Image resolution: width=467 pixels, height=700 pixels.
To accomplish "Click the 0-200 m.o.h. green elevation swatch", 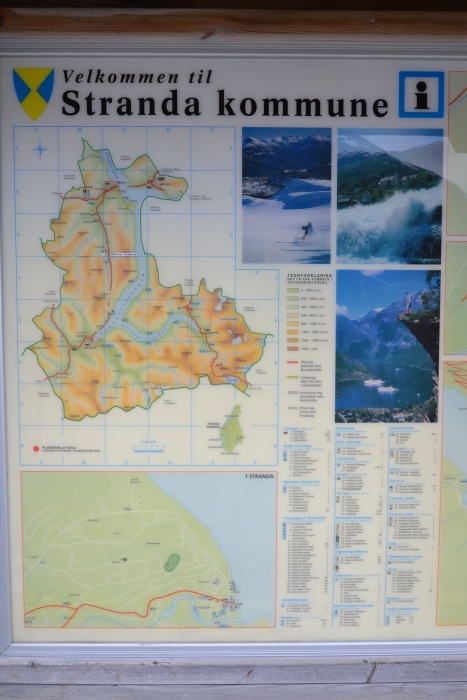I will coord(292,291).
